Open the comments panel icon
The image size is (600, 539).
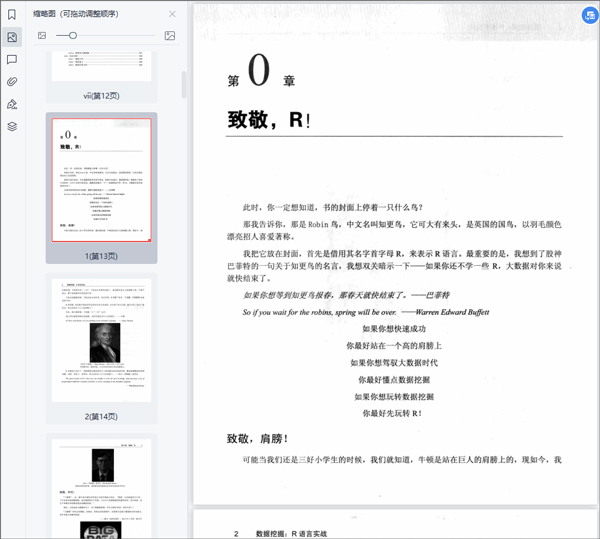pyautogui.click(x=12, y=60)
